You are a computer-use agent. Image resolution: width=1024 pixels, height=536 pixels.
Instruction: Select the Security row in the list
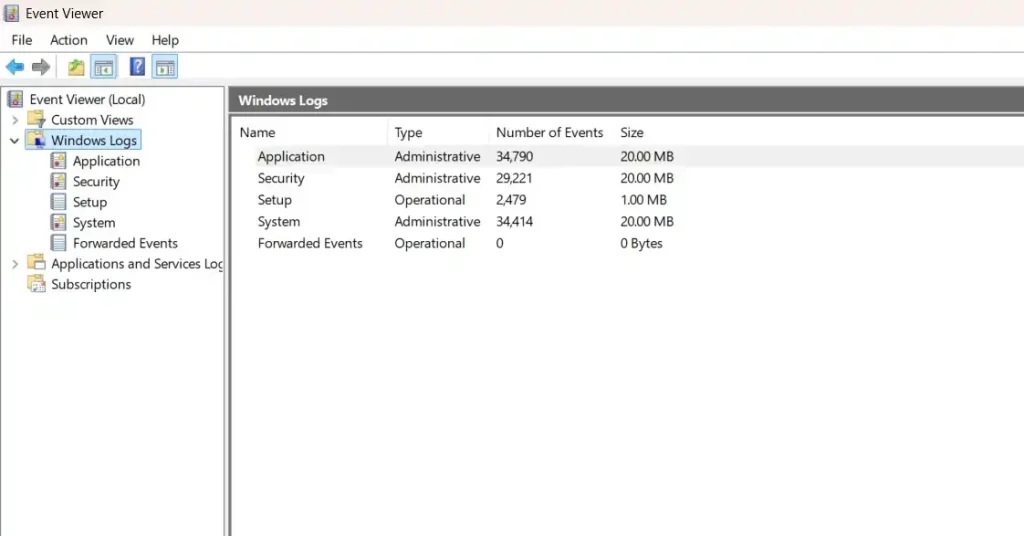pyautogui.click(x=627, y=178)
